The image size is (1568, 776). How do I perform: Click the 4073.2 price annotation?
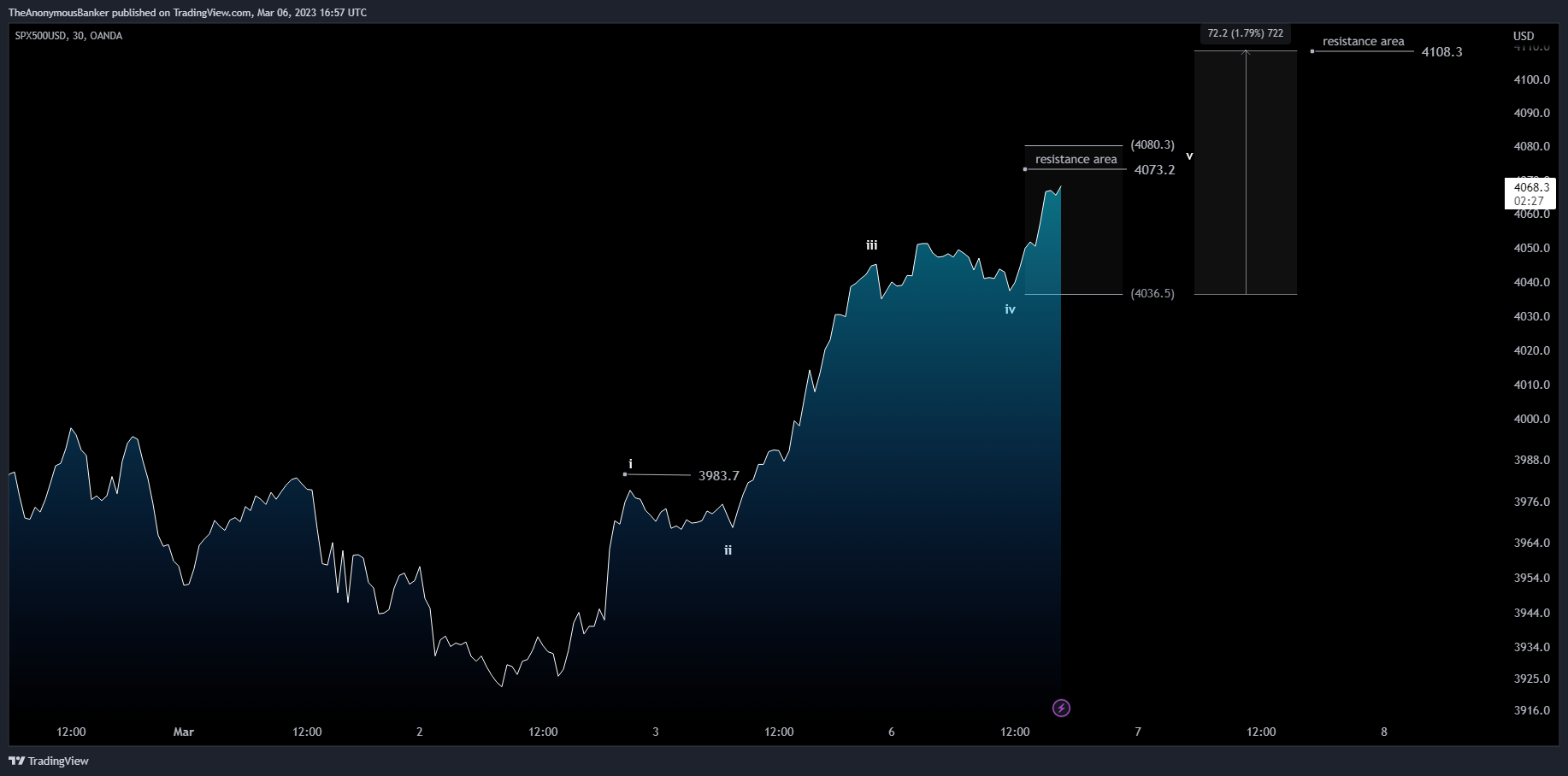tap(1154, 170)
